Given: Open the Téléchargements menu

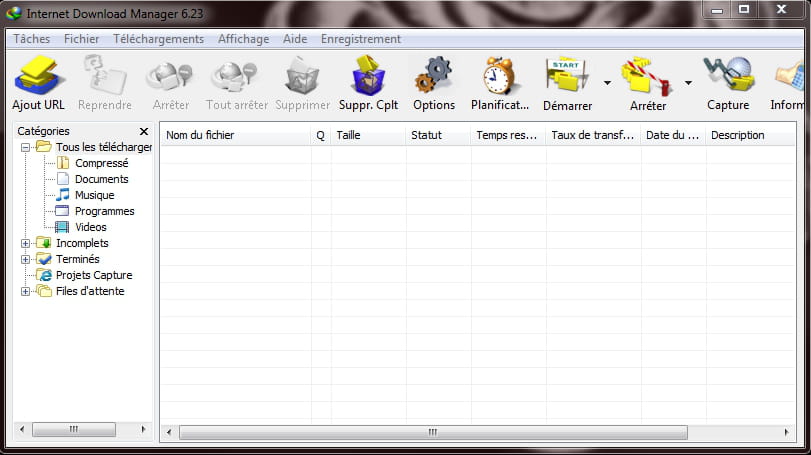Looking at the screenshot, I should point(158,39).
